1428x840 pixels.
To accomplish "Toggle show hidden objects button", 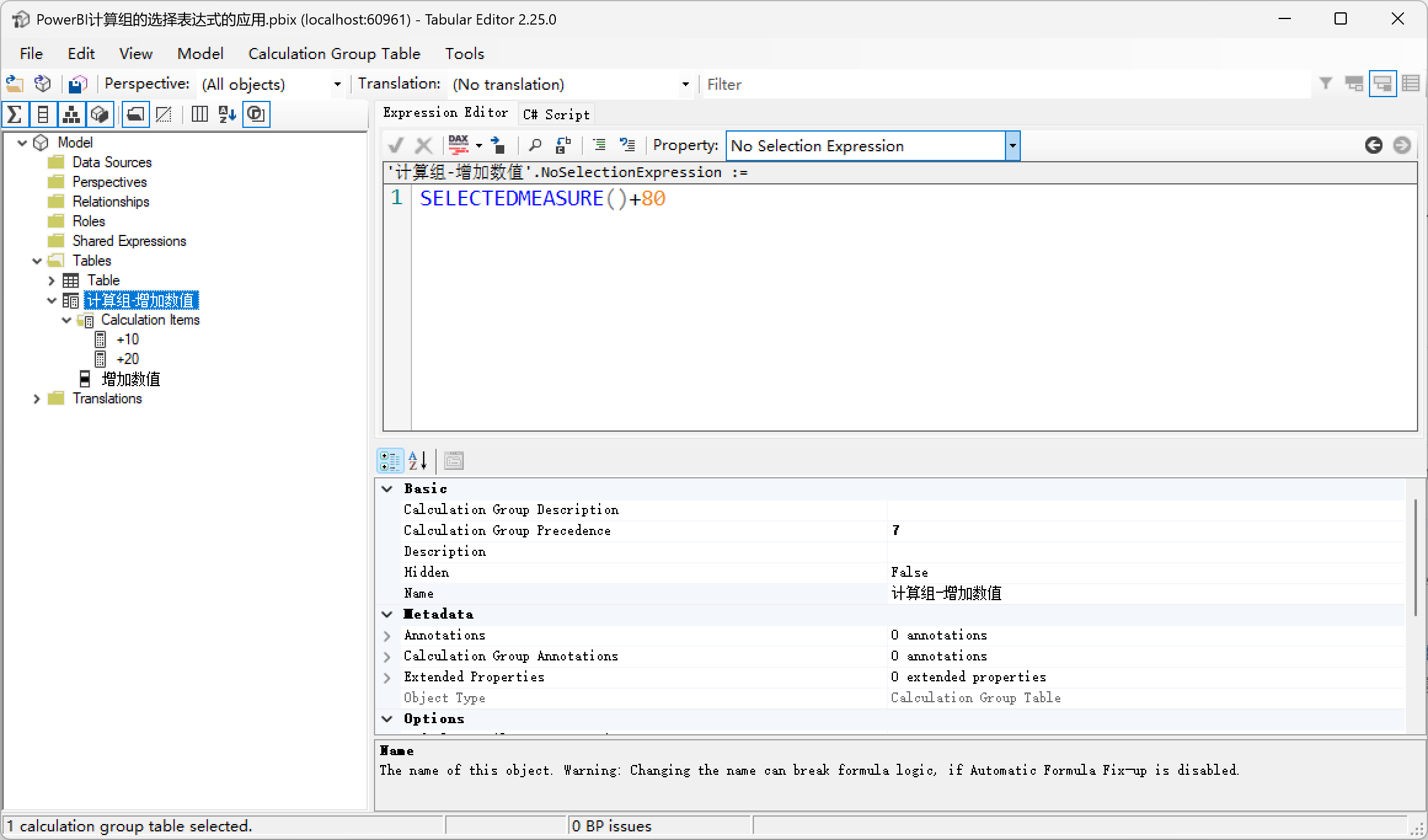I will pyautogui.click(x=164, y=114).
